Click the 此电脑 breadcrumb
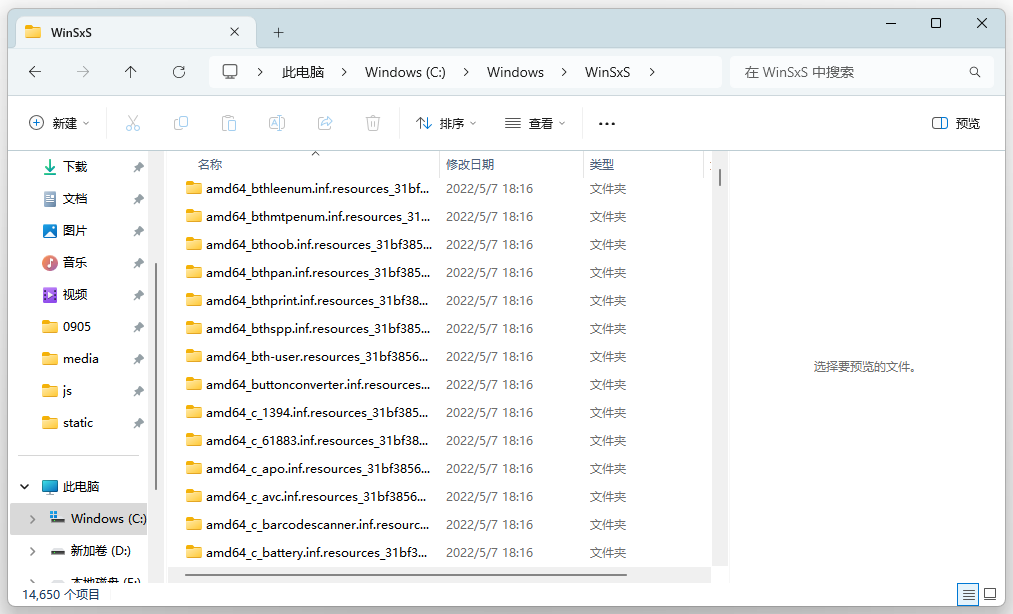This screenshot has width=1013, height=614. [302, 72]
